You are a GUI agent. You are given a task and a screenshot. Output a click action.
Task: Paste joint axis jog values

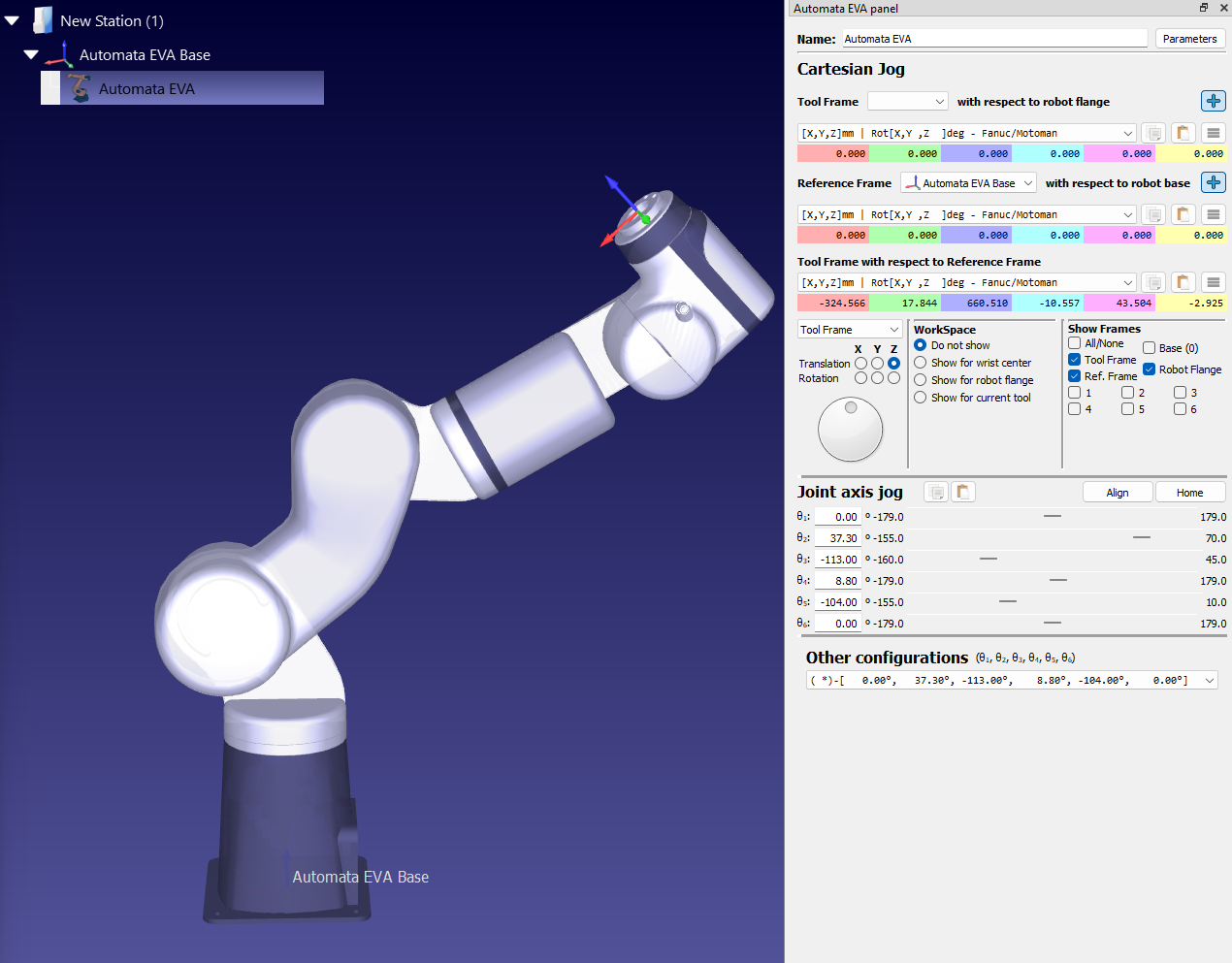point(963,492)
